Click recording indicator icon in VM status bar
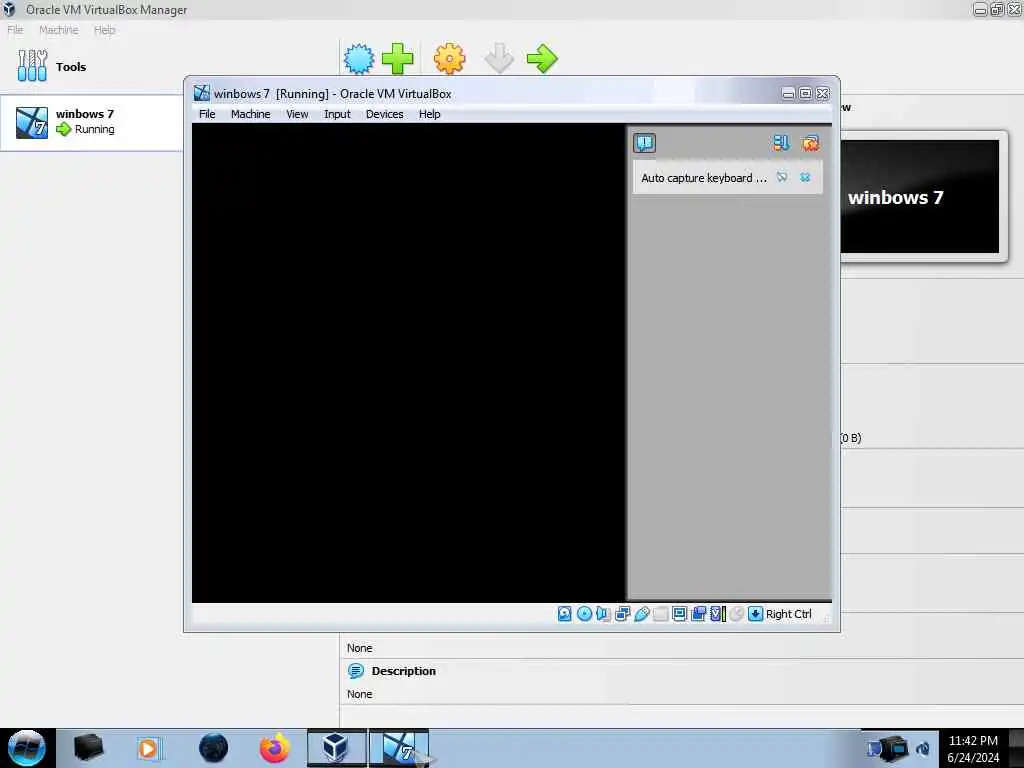 698,614
